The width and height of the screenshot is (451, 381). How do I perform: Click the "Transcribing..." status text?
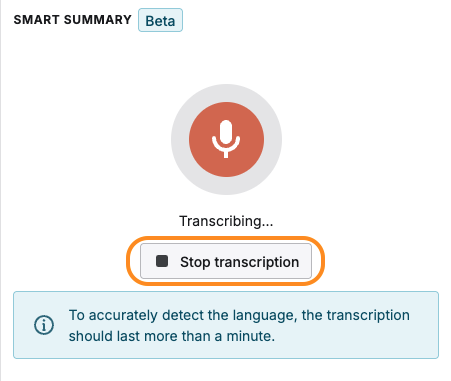226,221
